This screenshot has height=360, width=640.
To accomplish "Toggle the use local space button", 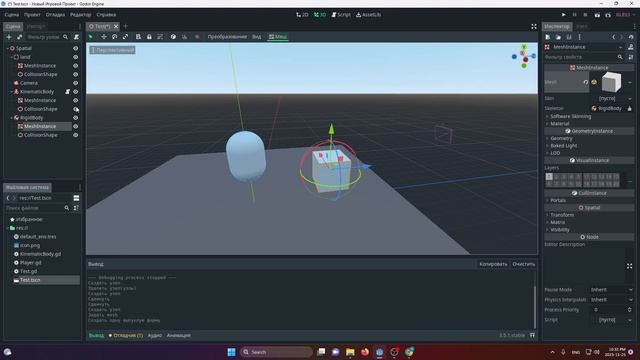I will [173, 37].
